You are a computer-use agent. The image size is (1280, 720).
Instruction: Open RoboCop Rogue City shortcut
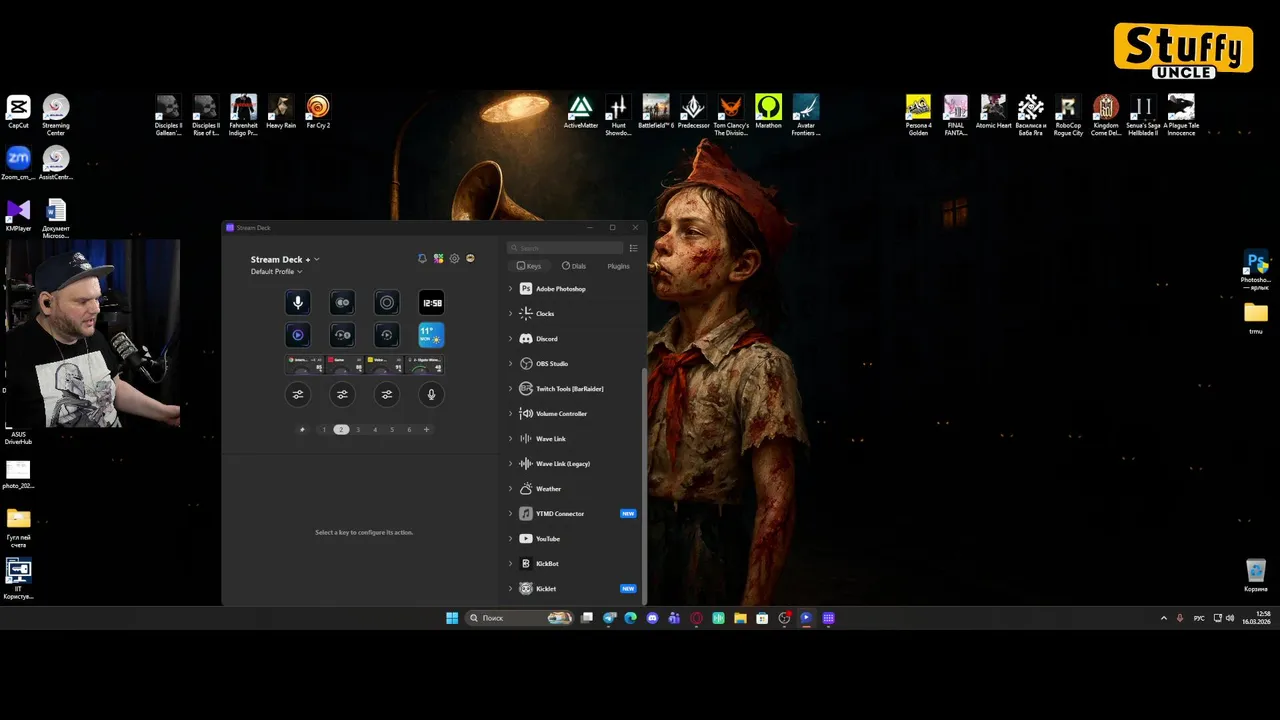pyautogui.click(x=1068, y=115)
